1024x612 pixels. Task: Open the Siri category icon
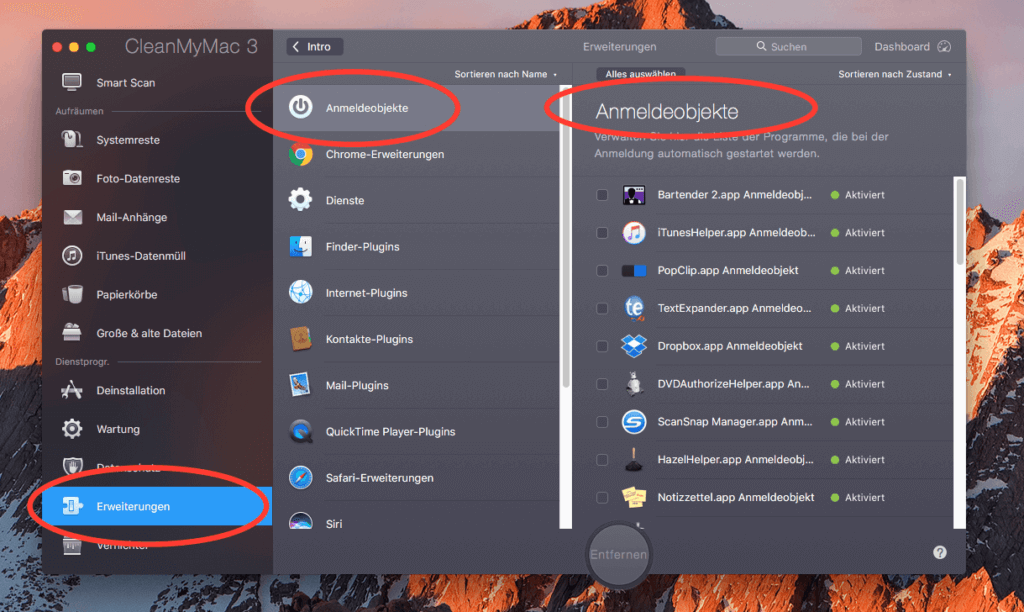(x=300, y=522)
